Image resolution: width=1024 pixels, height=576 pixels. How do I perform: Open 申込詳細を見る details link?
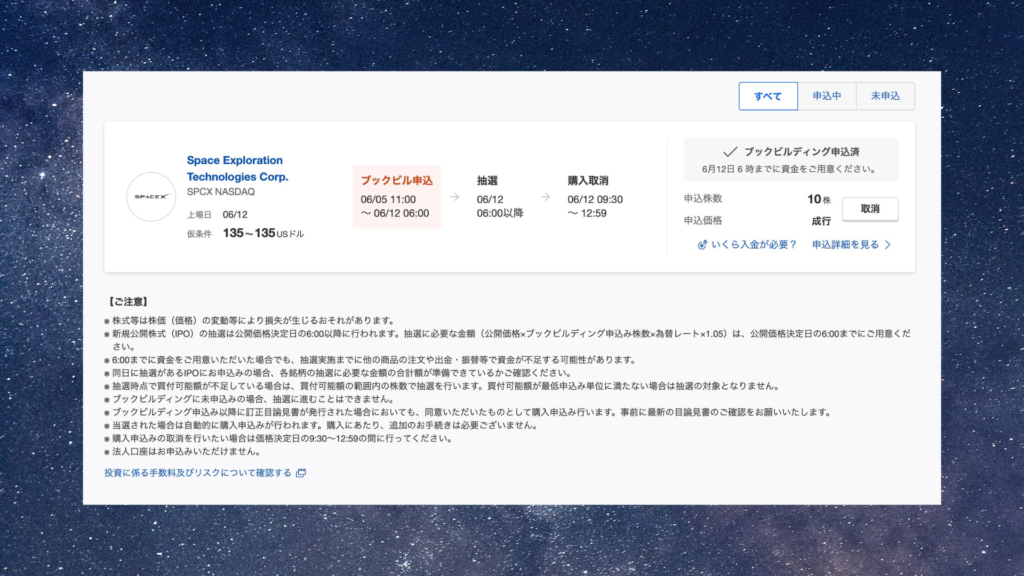click(845, 244)
